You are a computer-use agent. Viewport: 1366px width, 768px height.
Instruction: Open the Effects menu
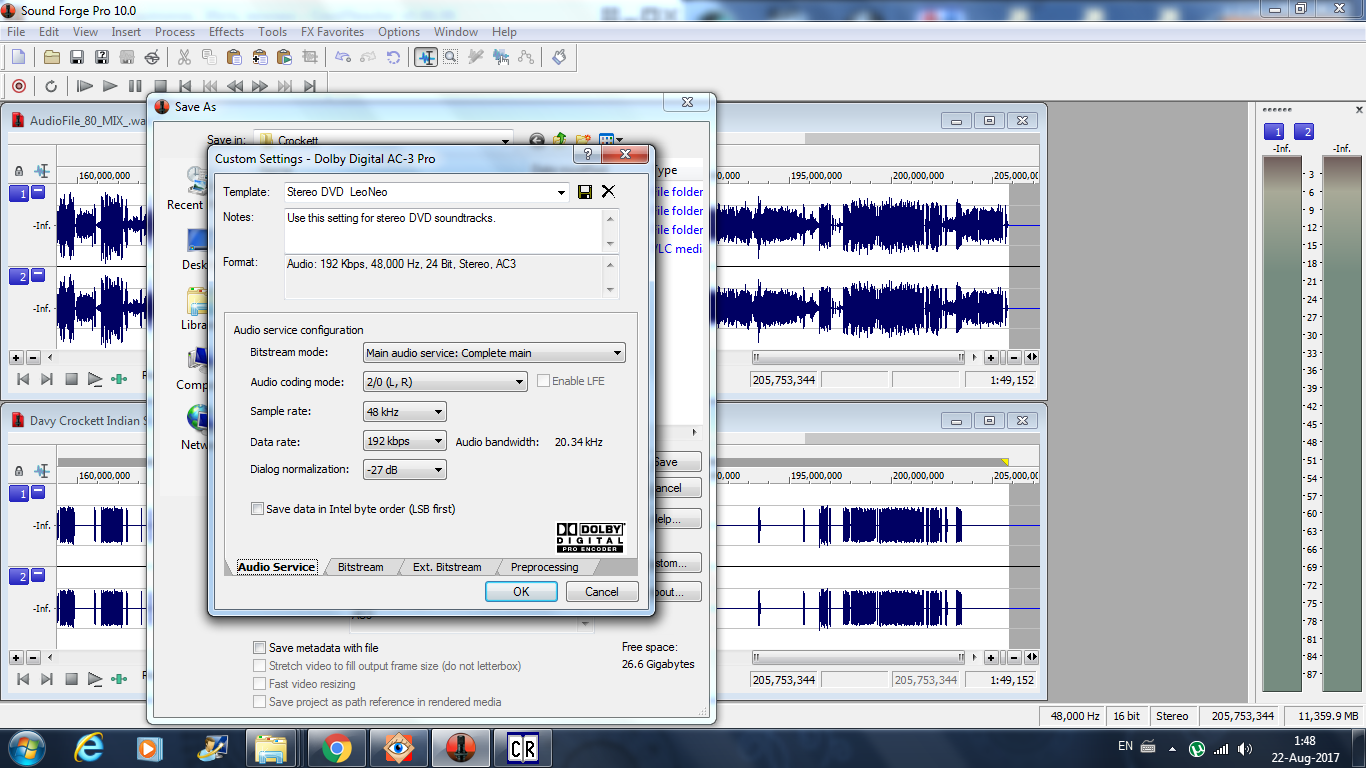[226, 32]
